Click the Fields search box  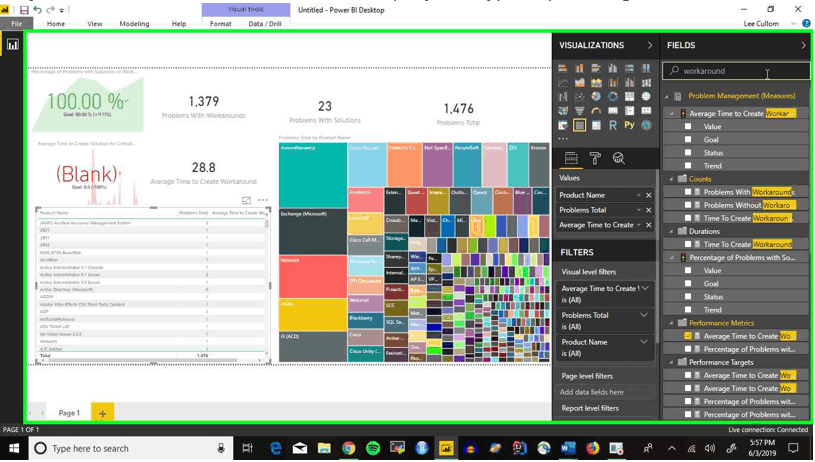[736, 71]
